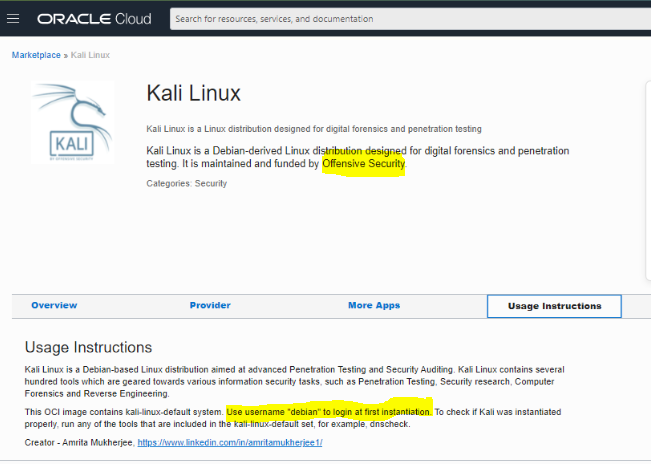651x464 pixels.
Task: Click the Categories: Security label
Action: pos(186,183)
